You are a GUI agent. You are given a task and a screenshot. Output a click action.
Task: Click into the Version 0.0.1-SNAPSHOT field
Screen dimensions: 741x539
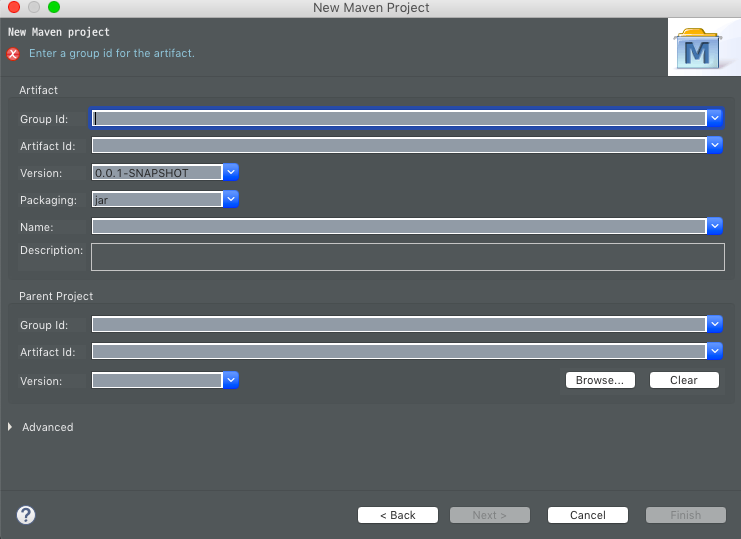tap(157, 172)
